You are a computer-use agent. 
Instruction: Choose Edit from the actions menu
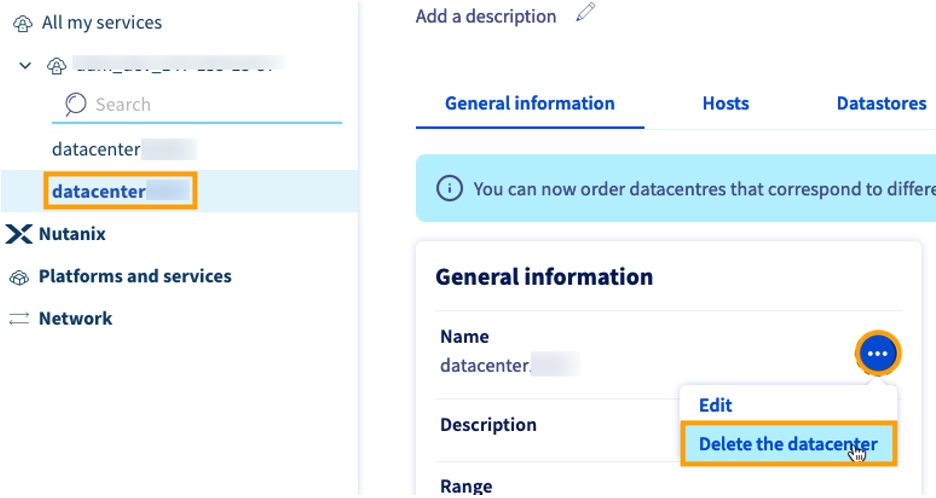tap(715, 405)
